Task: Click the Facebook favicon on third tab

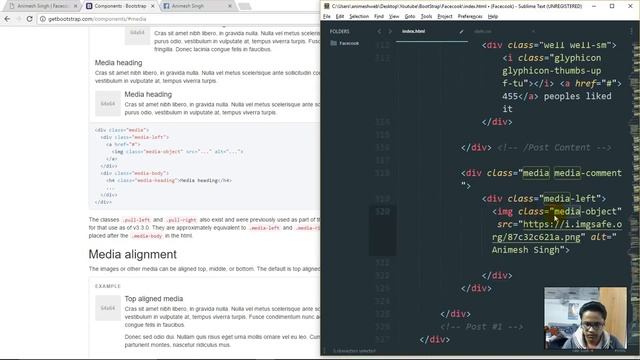Action: [166, 6]
